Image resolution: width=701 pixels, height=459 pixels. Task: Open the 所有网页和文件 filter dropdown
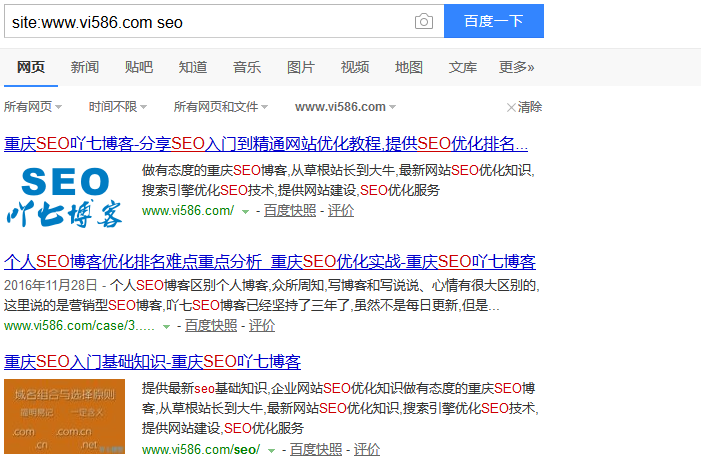tap(221, 107)
